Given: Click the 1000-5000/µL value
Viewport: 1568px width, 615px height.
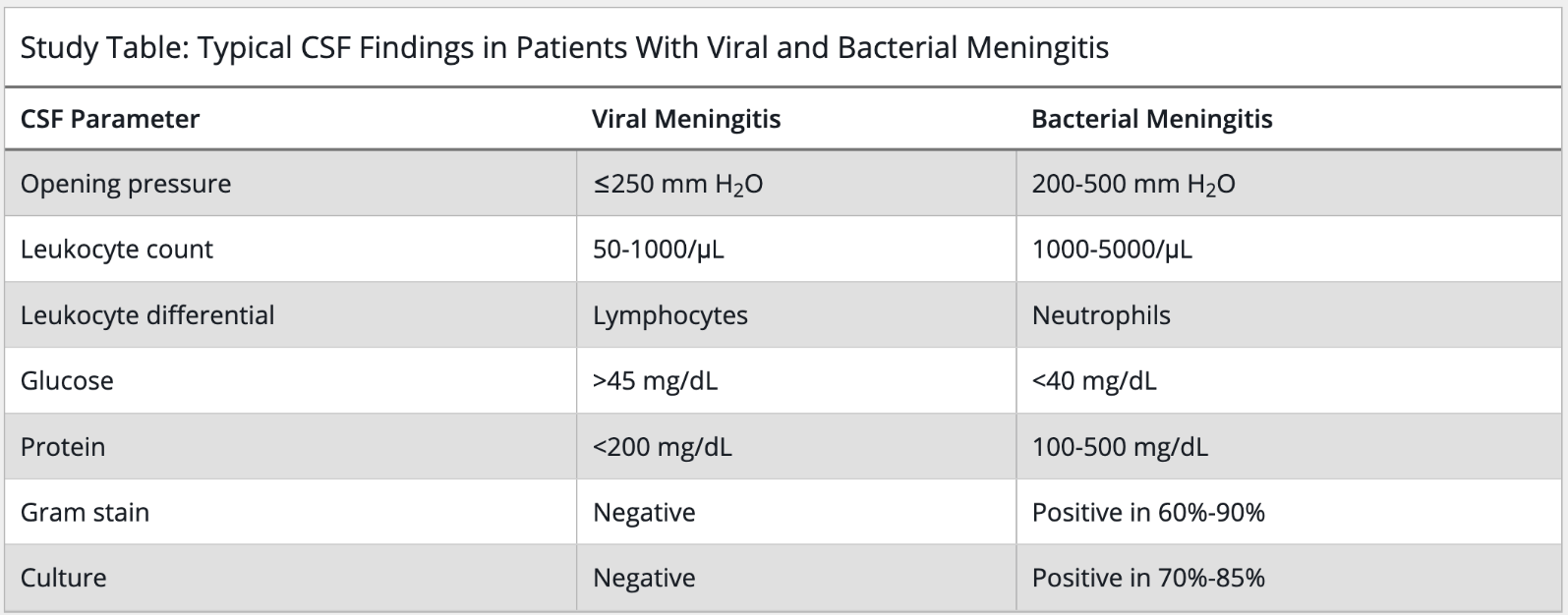Looking at the screenshot, I should click(1112, 250).
